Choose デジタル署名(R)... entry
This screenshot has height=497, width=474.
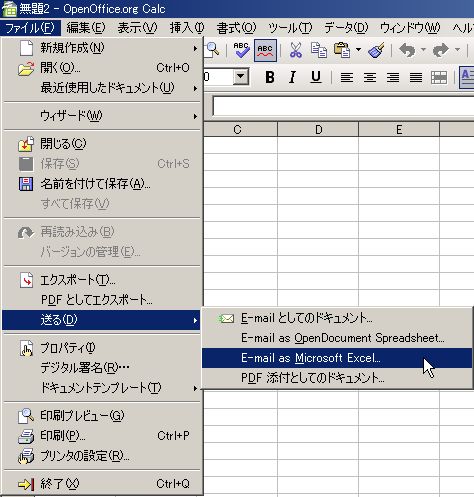(101, 368)
